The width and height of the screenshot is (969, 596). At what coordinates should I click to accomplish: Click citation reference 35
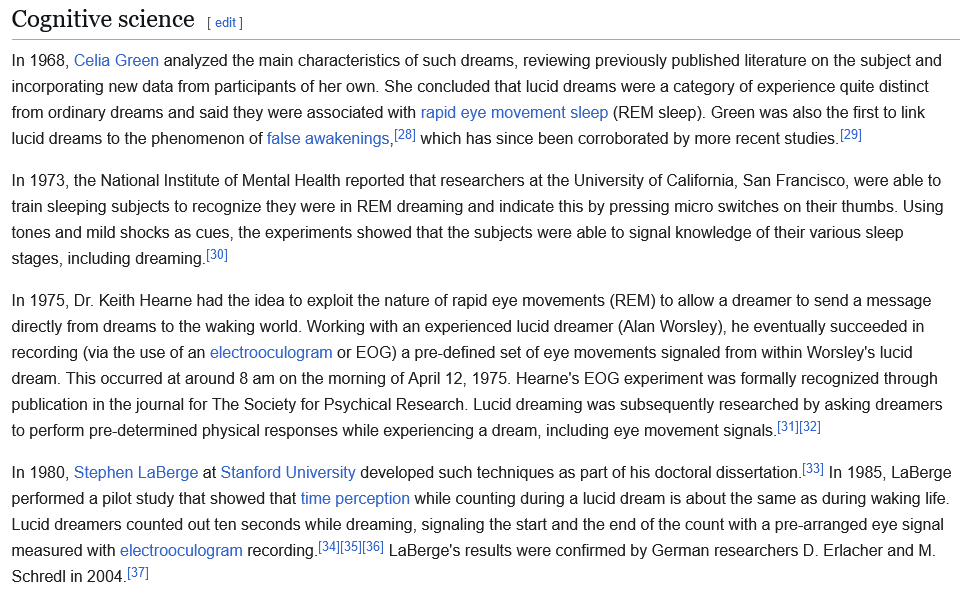coord(351,546)
